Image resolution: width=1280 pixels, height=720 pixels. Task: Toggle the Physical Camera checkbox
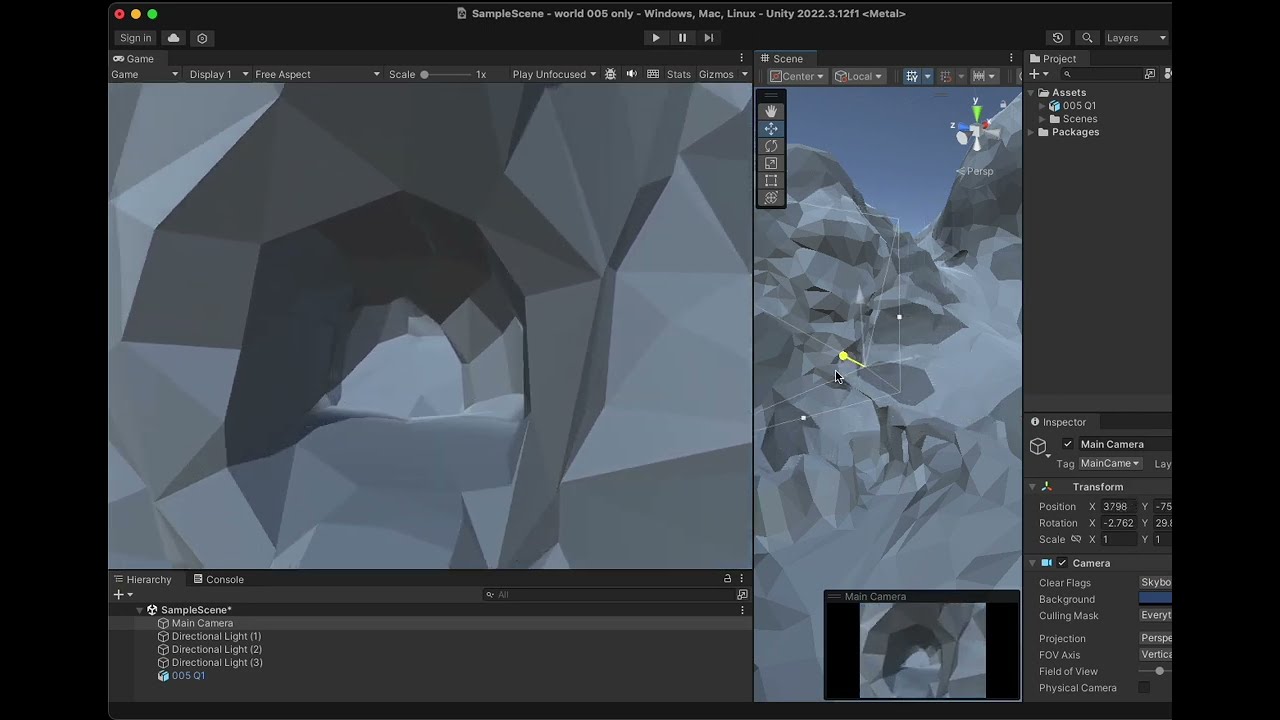pos(1144,688)
